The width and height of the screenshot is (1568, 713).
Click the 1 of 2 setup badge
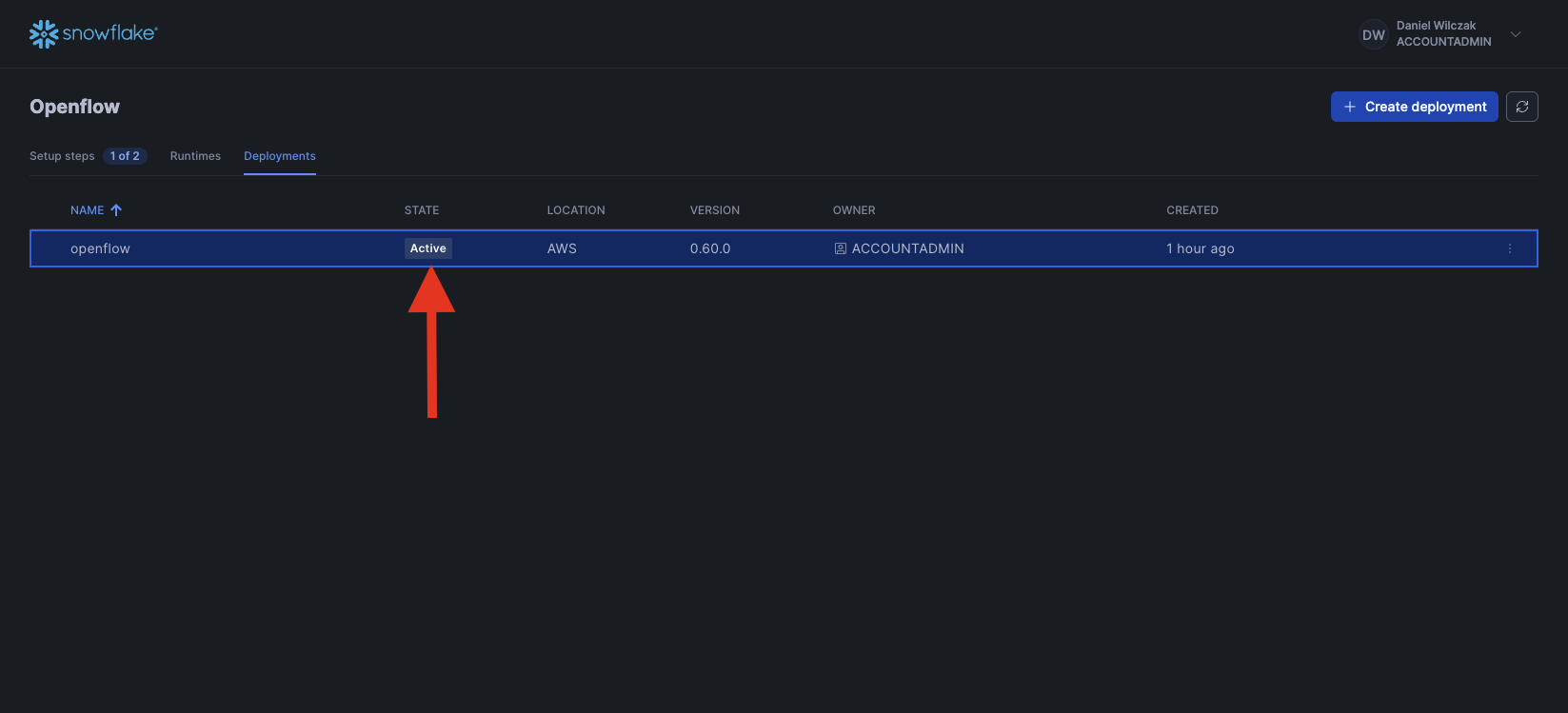(125, 156)
